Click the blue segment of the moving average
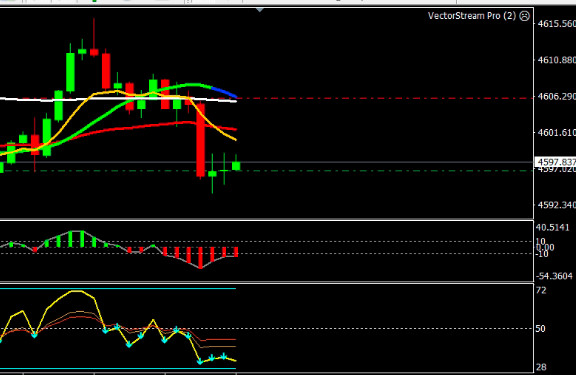This screenshot has height=375, width=576. coord(224,92)
